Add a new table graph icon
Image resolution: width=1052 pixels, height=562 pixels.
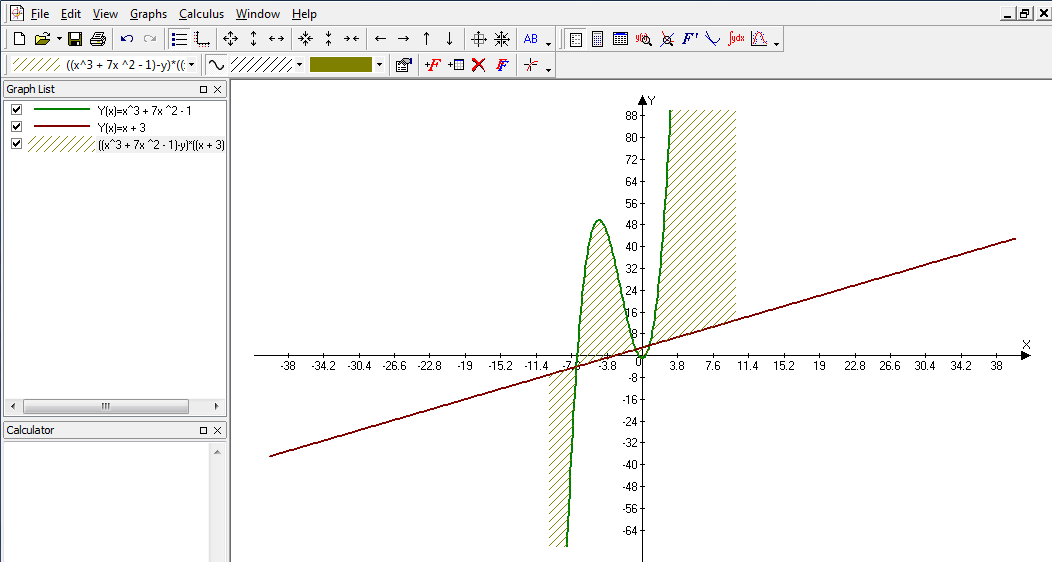tap(456, 65)
